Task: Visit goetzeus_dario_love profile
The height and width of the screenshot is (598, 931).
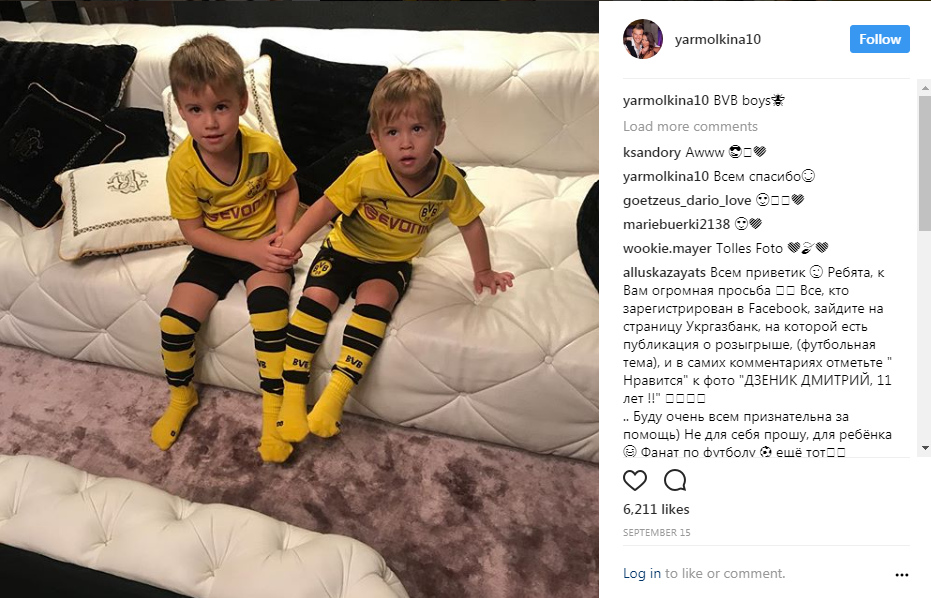Action: (x=687, y=201)
